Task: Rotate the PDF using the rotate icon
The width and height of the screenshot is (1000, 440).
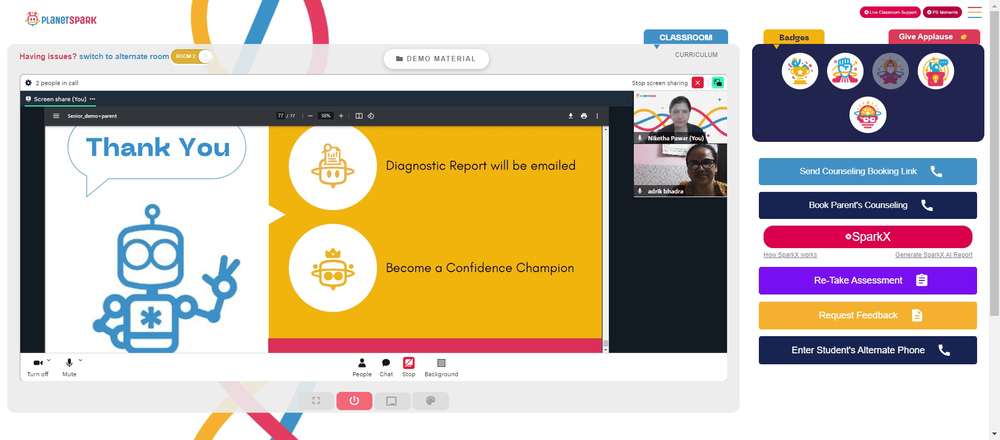Action: coord(371,116)
